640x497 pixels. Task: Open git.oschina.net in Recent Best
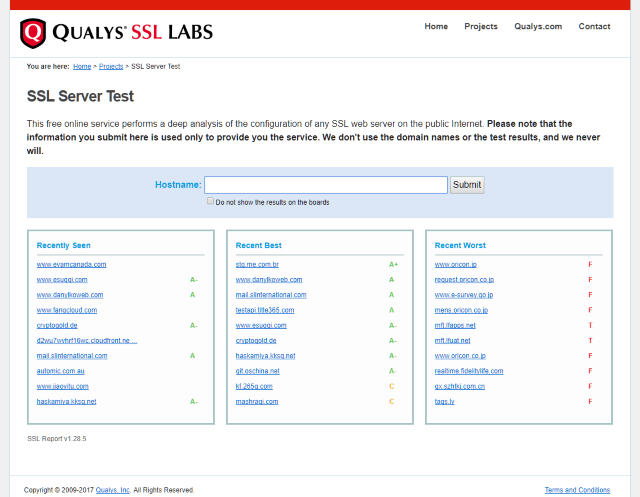pyautogui.click(x=258, y=371)
